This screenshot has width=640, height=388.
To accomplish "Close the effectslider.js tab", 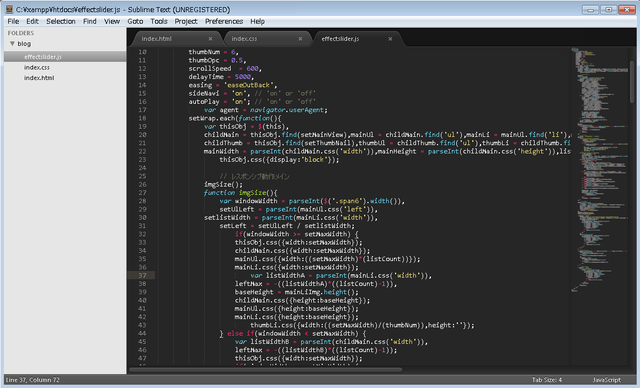I will [390, 39].
